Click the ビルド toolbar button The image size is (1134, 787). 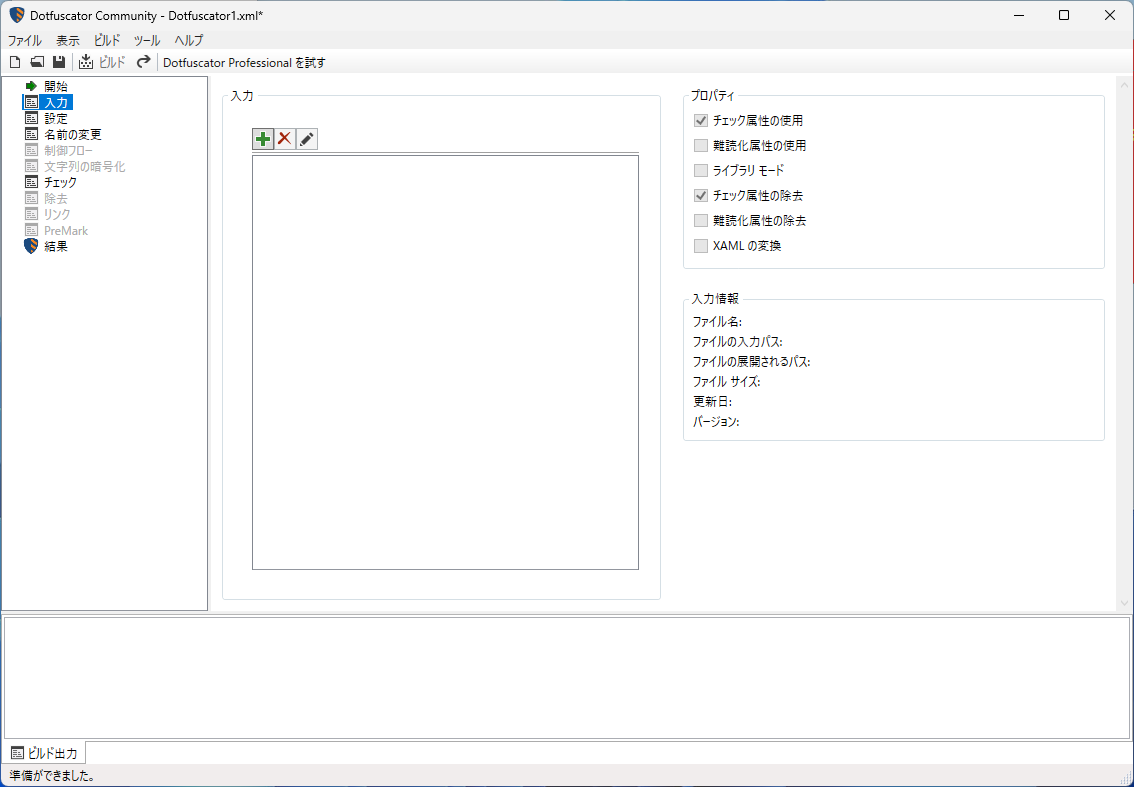click(x=103, y=62)
